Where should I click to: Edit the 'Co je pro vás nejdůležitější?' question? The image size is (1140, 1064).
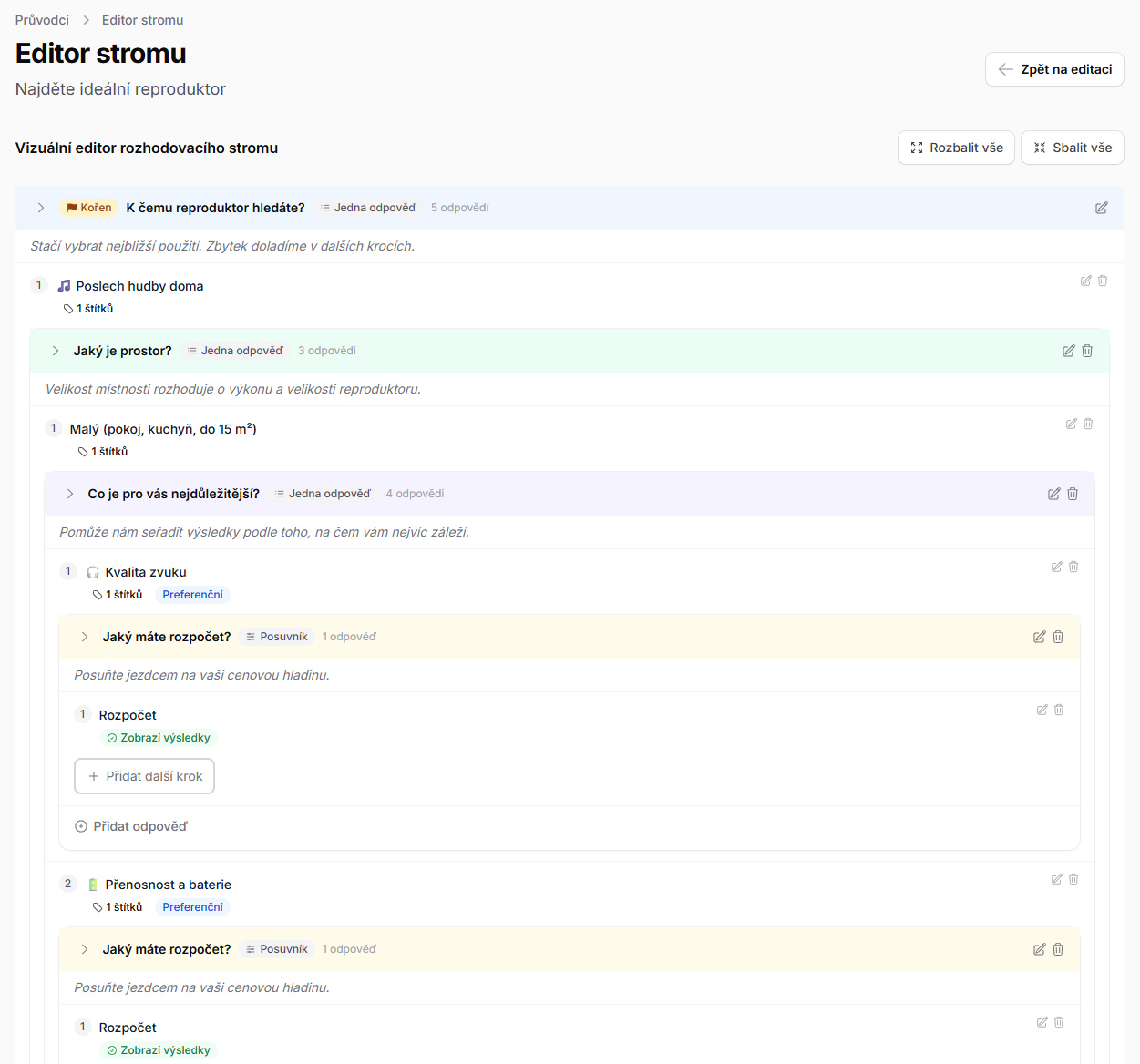[1054, 494]
